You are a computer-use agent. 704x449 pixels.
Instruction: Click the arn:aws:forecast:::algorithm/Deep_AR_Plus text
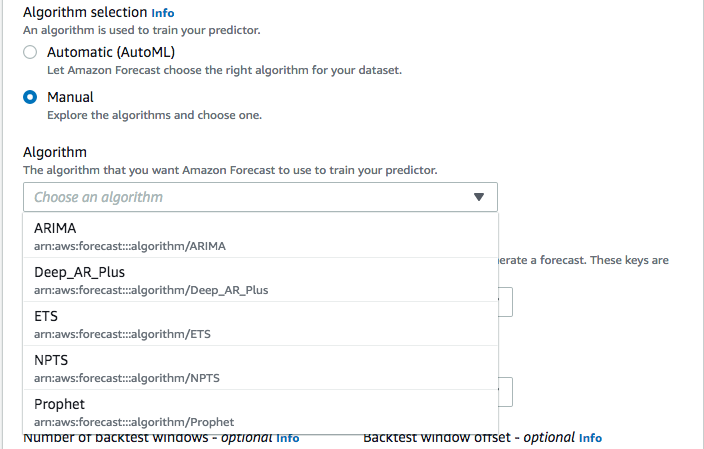151,290
